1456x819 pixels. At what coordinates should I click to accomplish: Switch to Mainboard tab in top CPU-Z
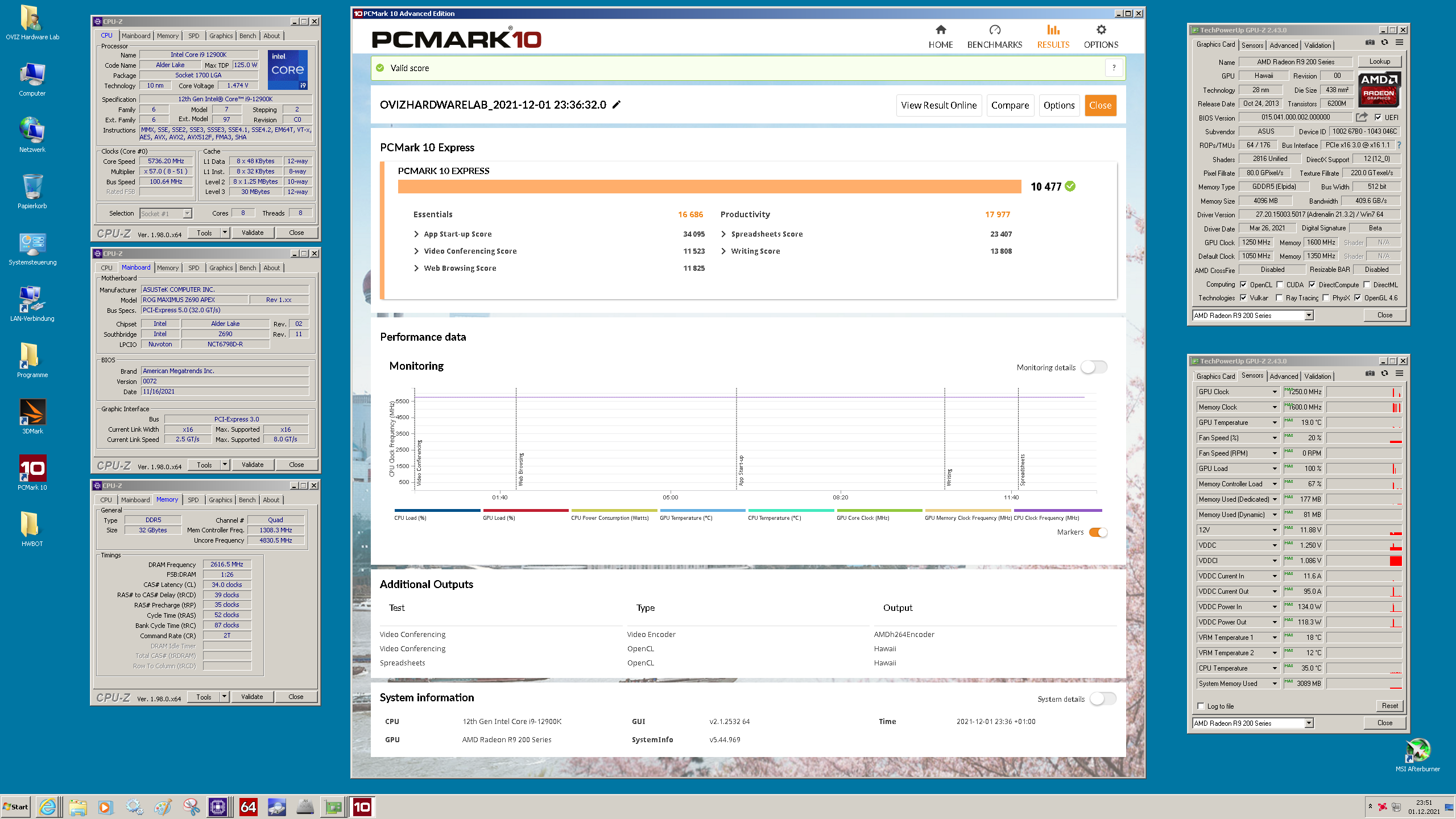pos(136,36)
